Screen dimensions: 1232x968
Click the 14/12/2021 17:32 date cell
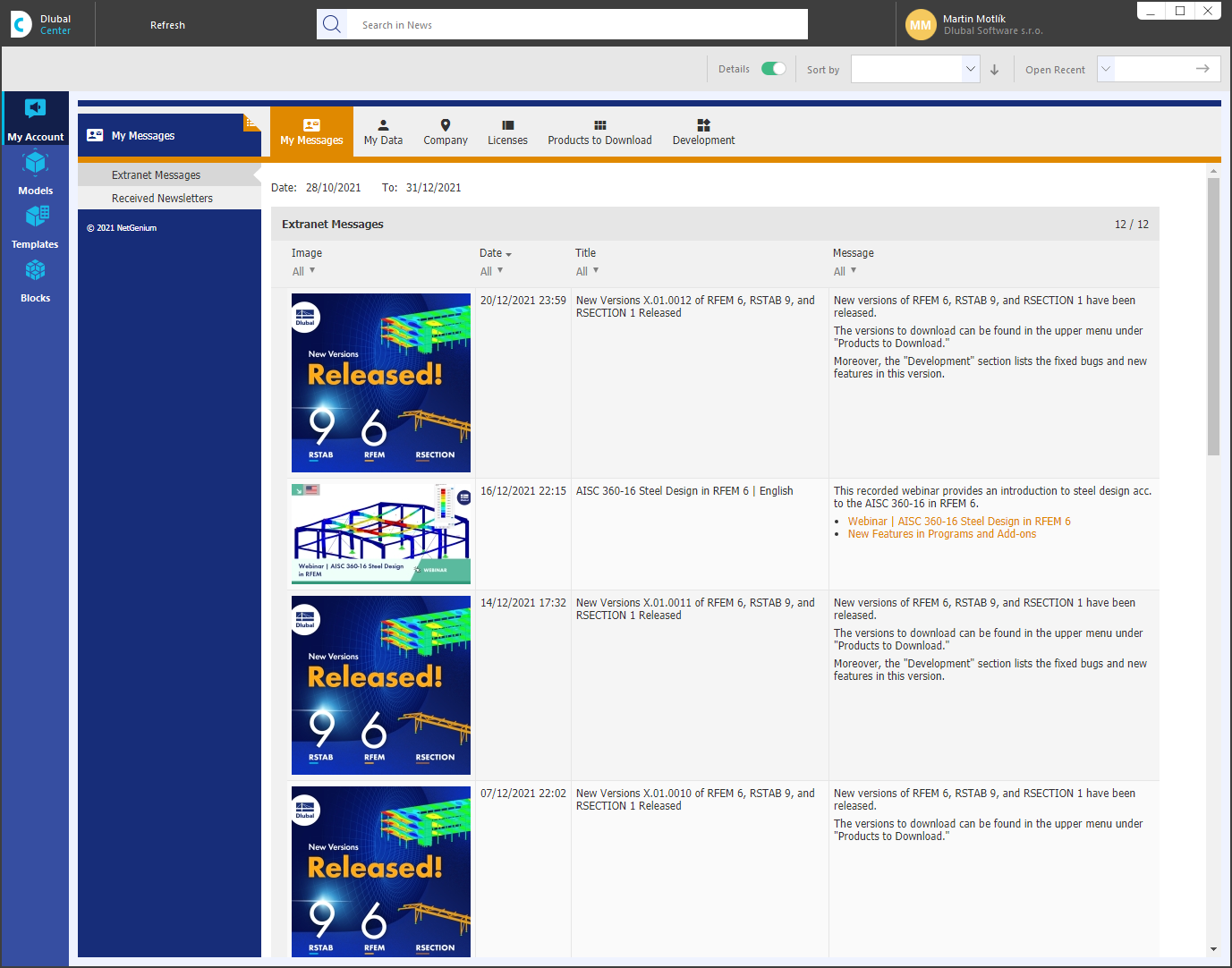click(x=523, y=603)
